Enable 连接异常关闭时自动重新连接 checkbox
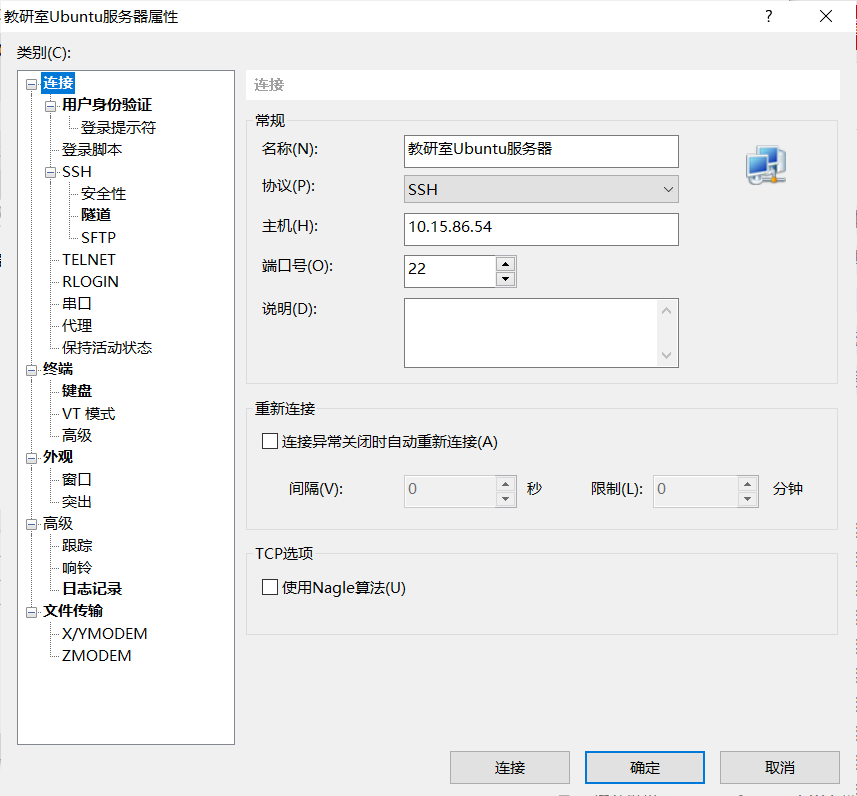The image size is (857, 796). tap(268, 440)
